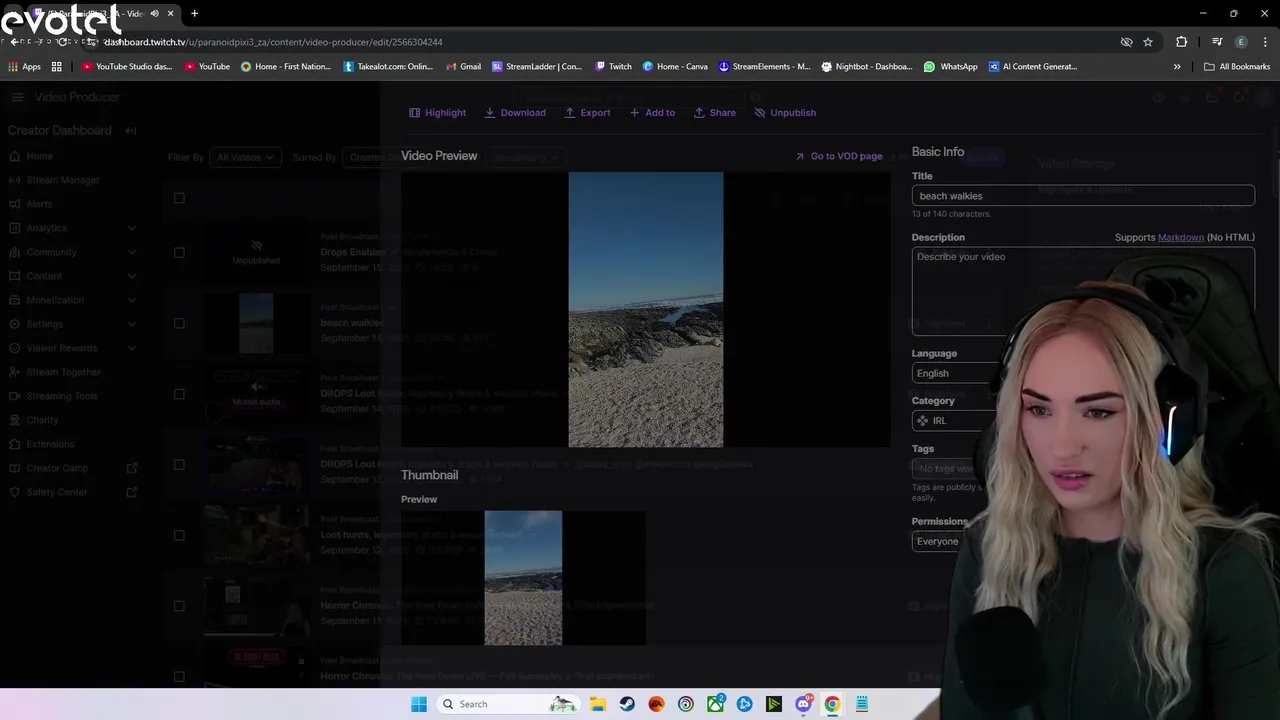Launch Steam from the taskbar
Screen dimensions: 1280x720
627,704
